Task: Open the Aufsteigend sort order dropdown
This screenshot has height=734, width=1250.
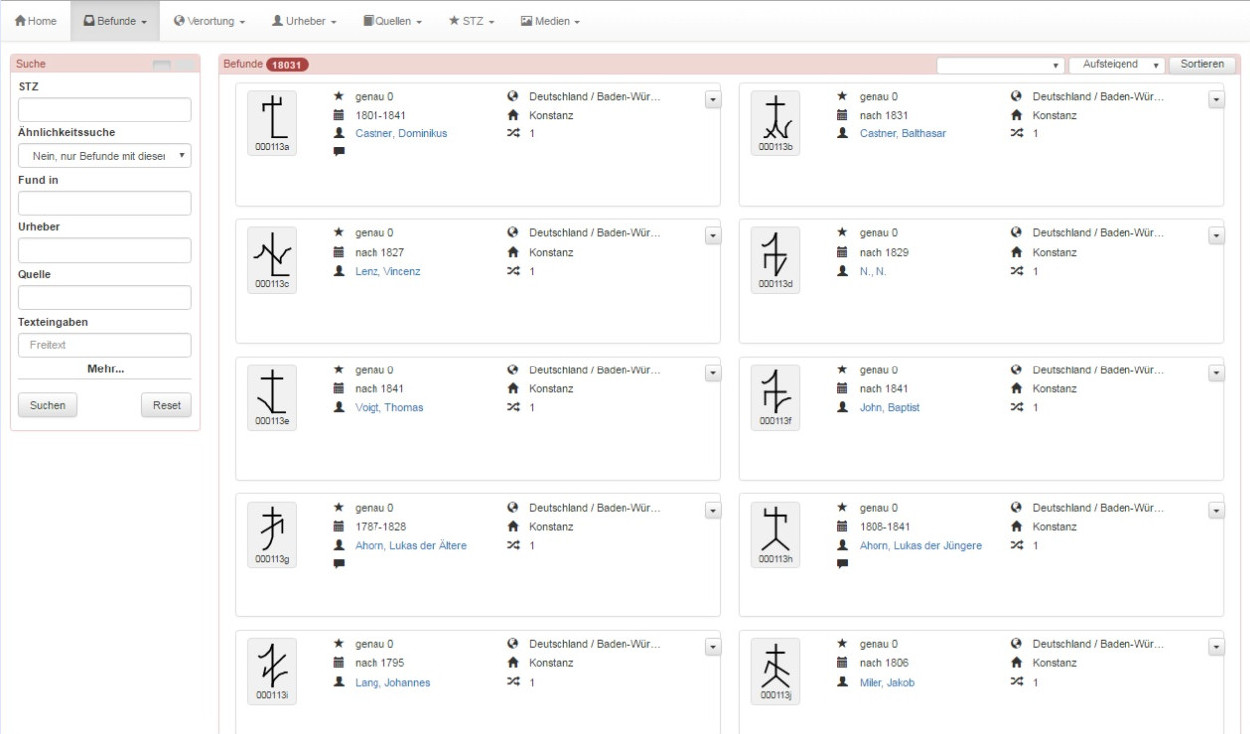Action: [1116, 65]
